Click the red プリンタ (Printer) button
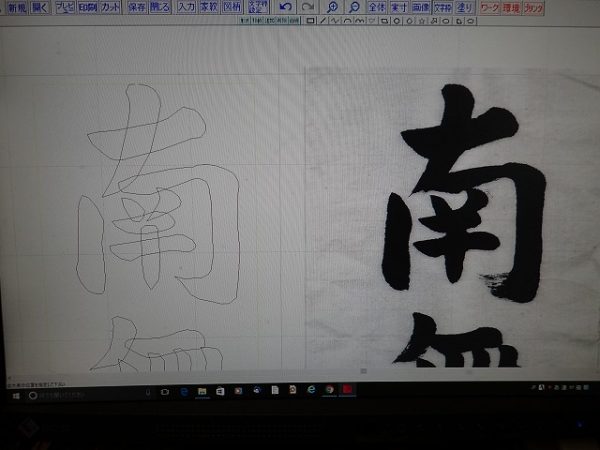Screen dimensions: 600x450 [533, 8]
